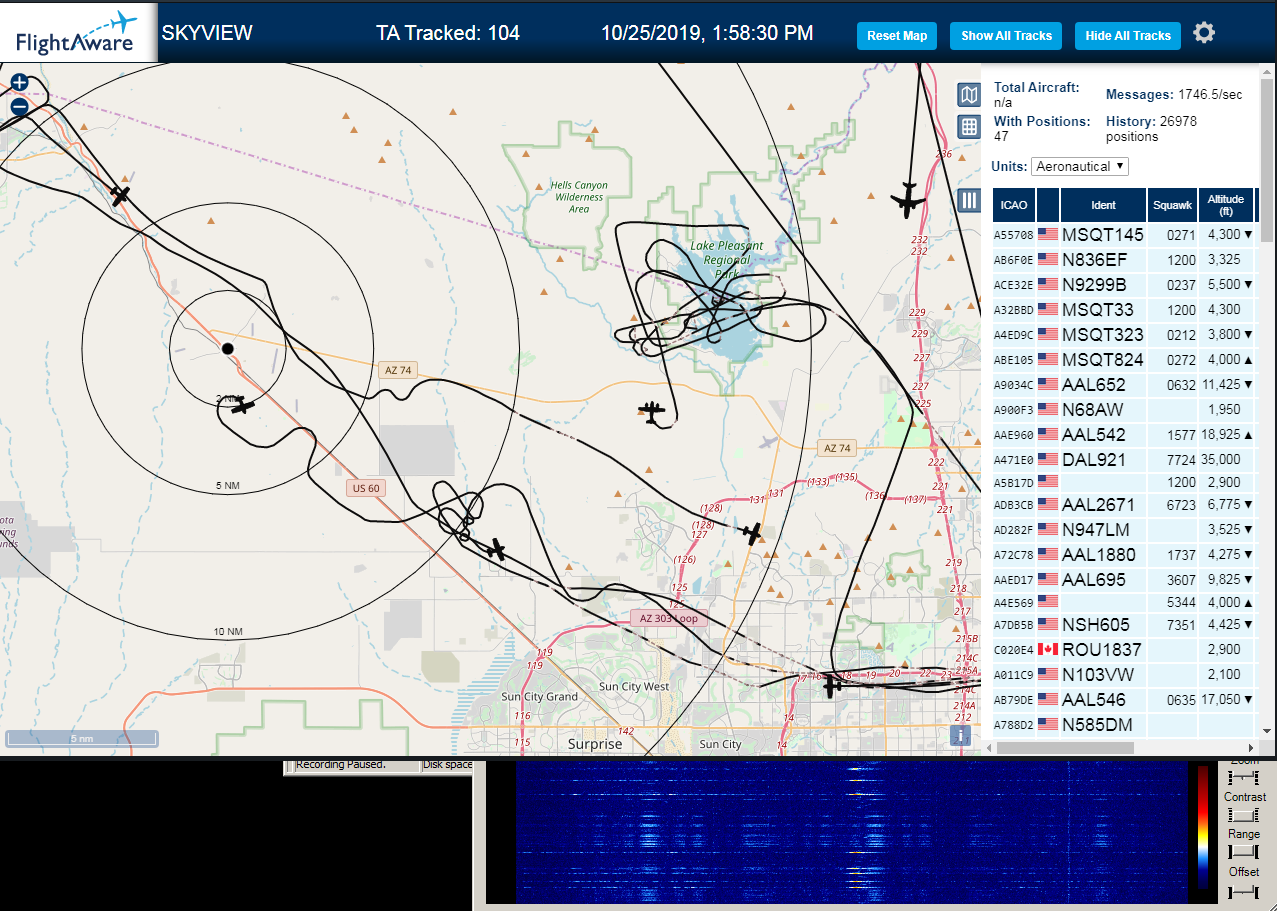Select the N103VW row

pyautogui.click(x=1124, y=675)
